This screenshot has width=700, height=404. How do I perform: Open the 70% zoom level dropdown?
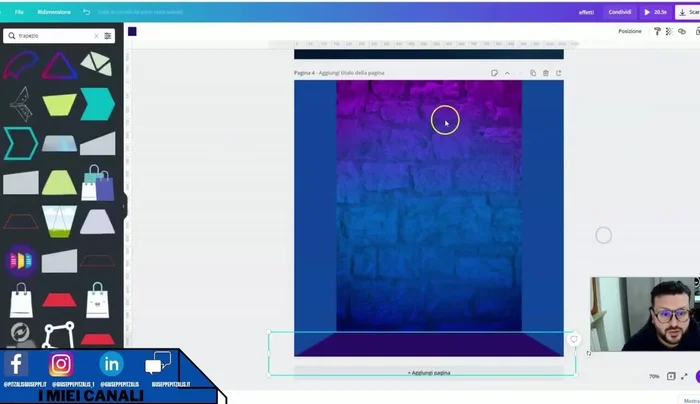pos(654,377)
